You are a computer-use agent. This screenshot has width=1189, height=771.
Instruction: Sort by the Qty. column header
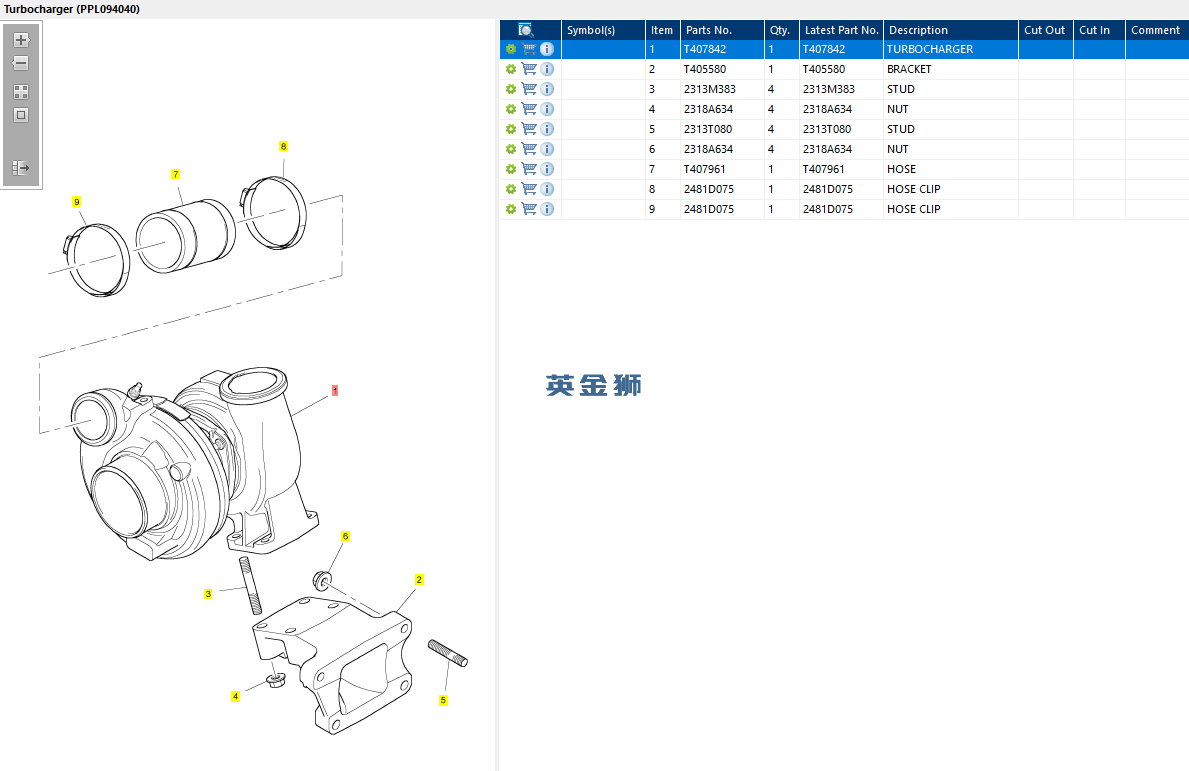pos(781,30)
